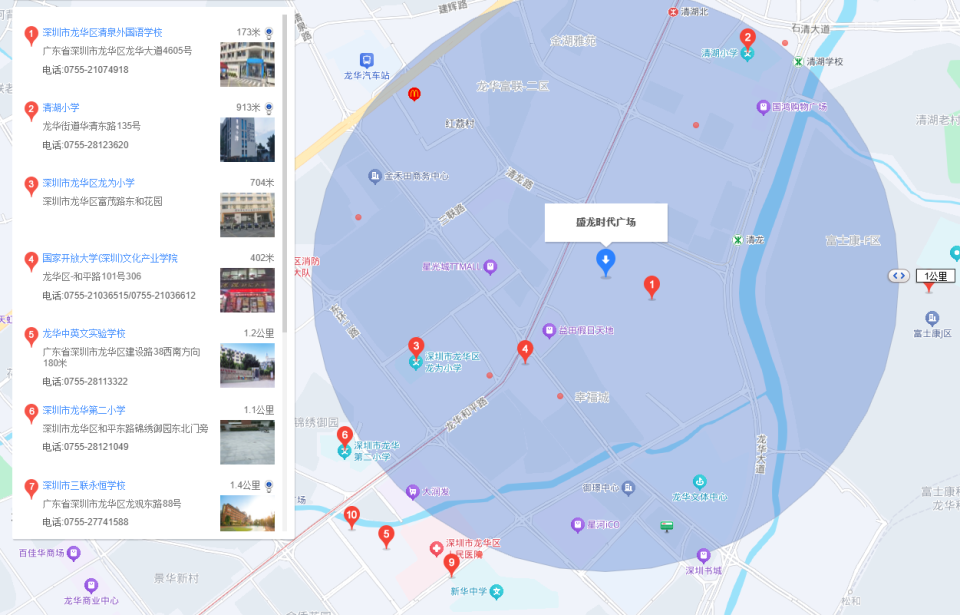View the photo thumbnail of 龙华第二小学
This screenshot has height=615, width=960.
(x=247, y=442)
